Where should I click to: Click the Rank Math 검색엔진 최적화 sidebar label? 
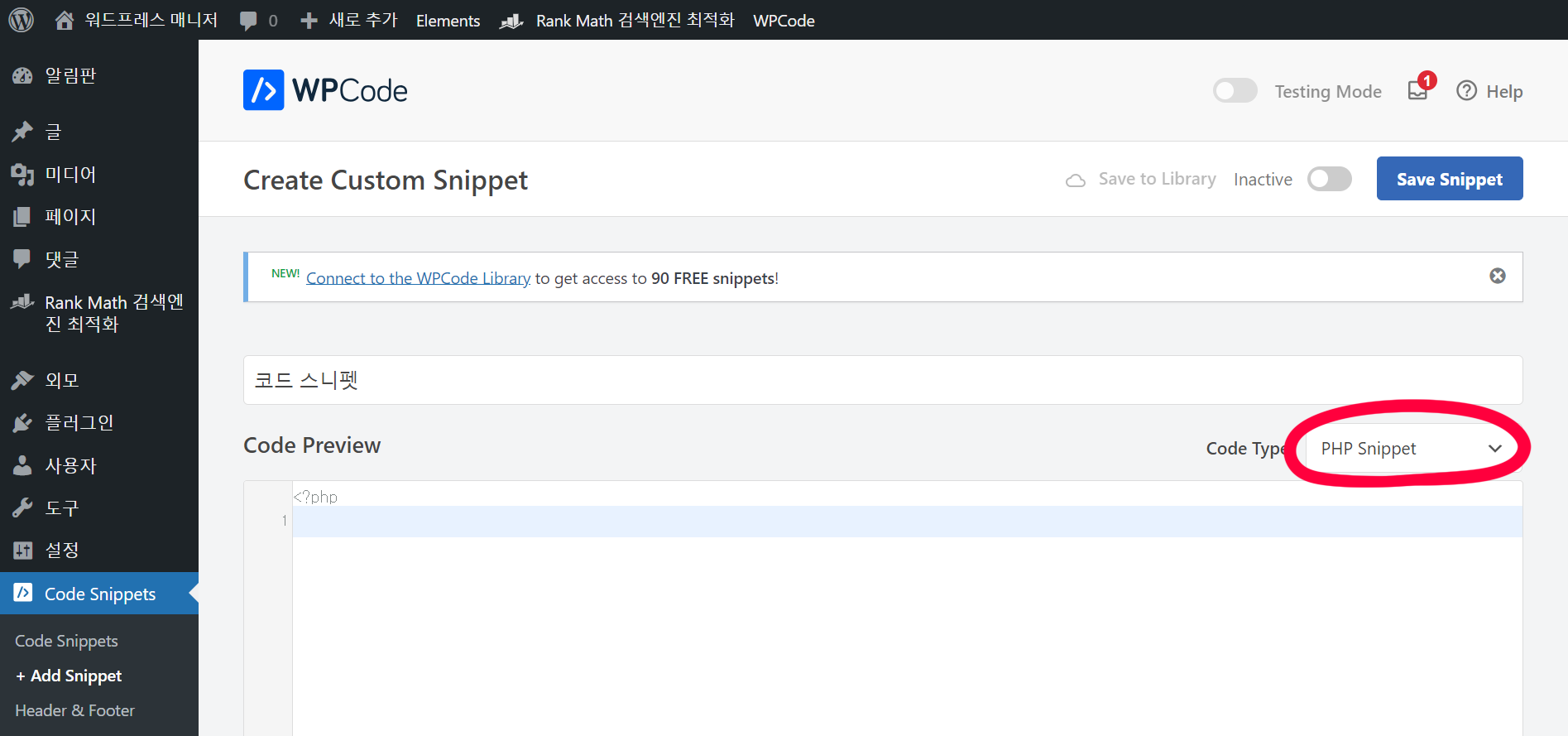coord(114,313)
